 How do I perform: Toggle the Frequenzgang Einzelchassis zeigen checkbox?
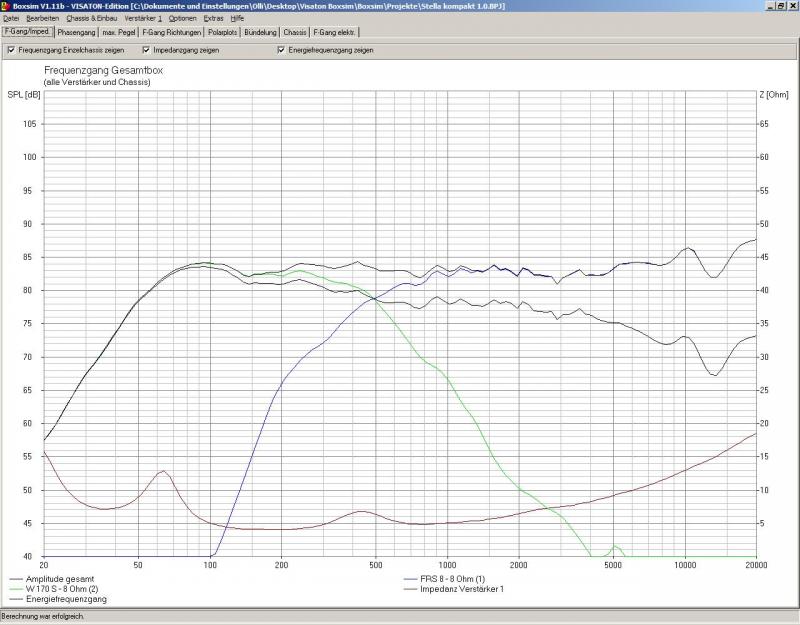coord(12,50)
